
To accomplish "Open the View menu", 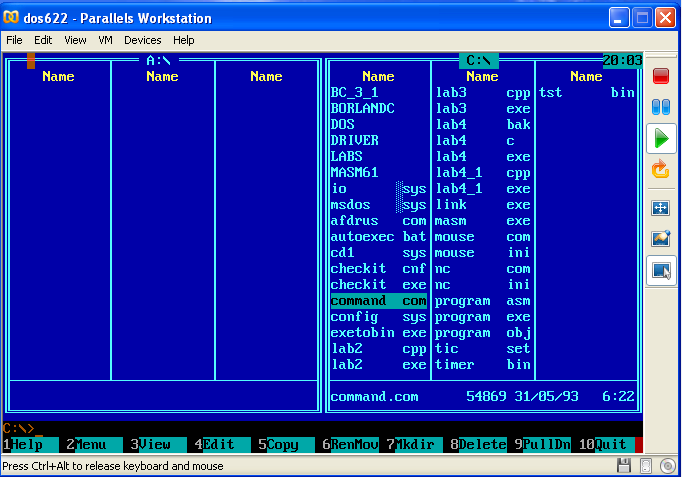I will click(x=75, y=40).
